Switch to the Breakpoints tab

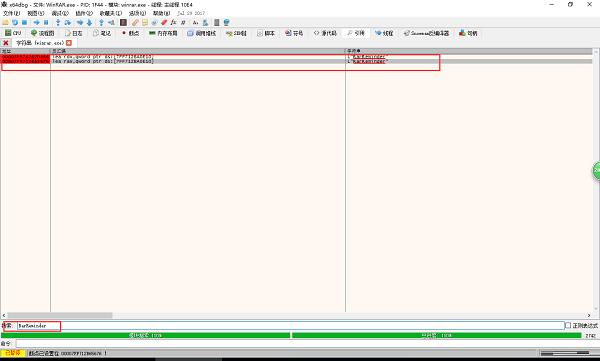(130, 33)
